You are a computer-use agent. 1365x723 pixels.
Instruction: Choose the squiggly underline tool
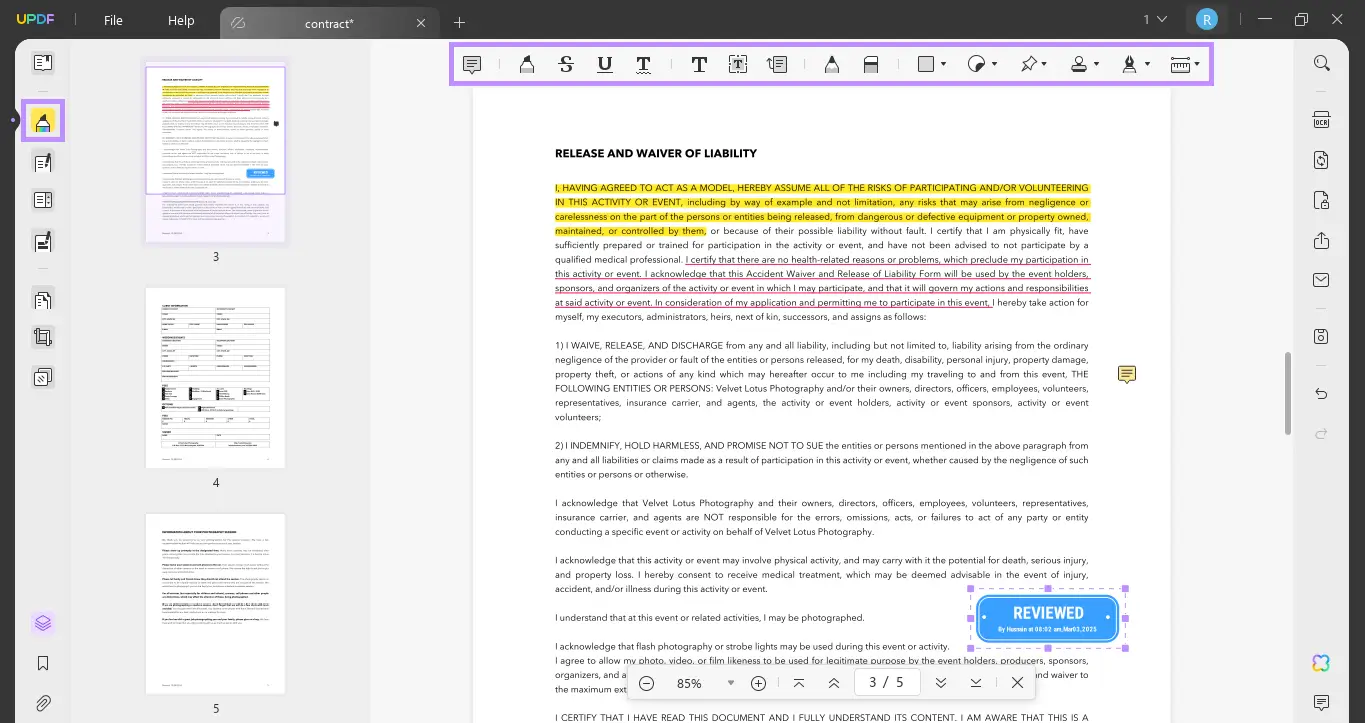click(643, 65)
